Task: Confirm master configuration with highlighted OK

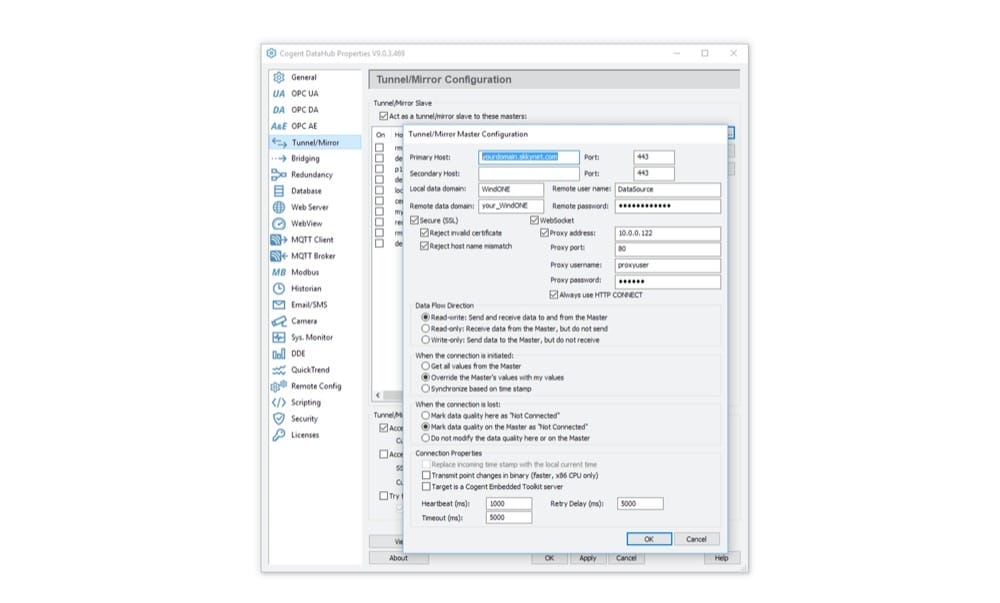Action: 649,539
